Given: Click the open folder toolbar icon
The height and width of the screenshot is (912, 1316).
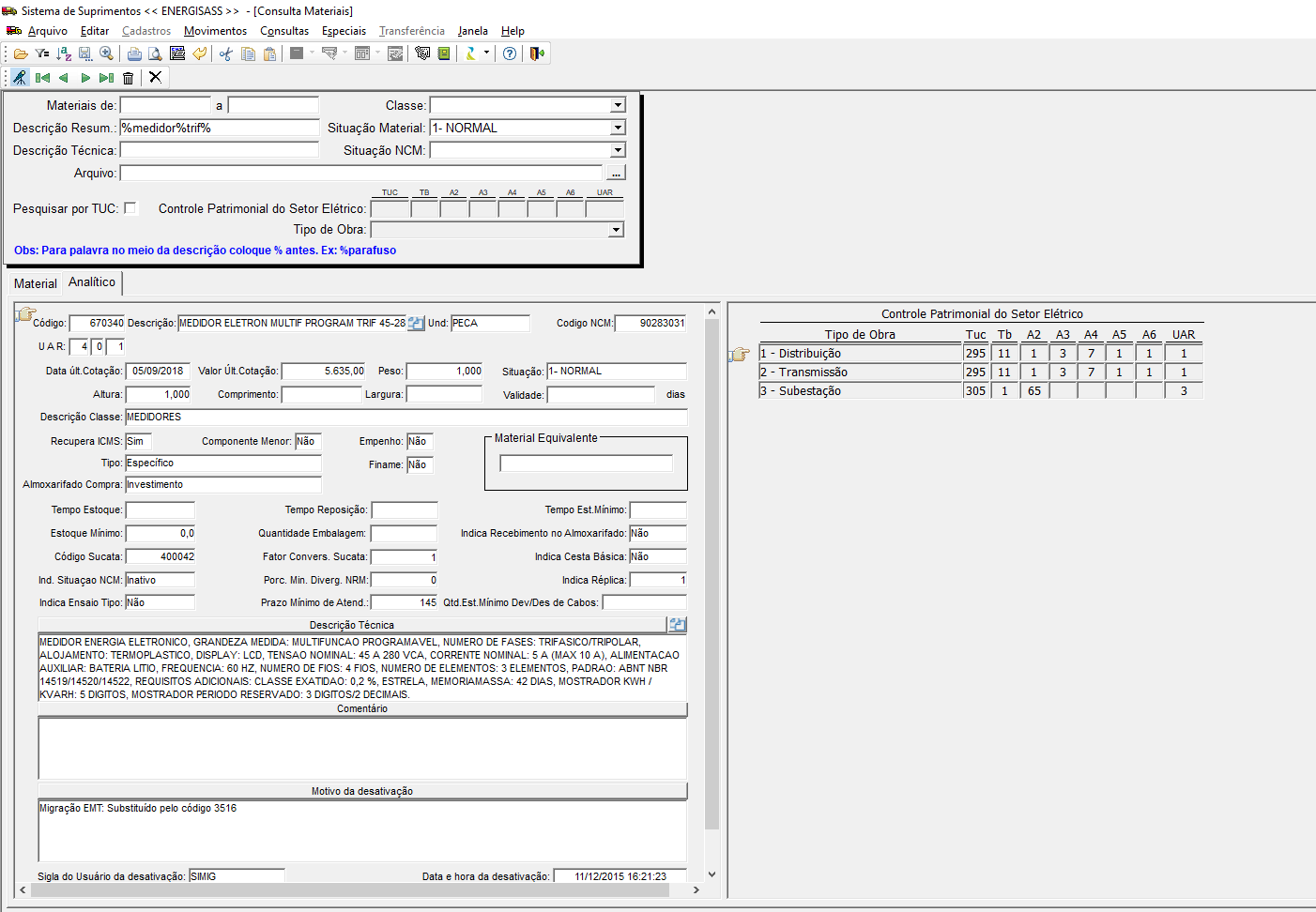Looking at the screenshot, I should [x=21, y=53].
